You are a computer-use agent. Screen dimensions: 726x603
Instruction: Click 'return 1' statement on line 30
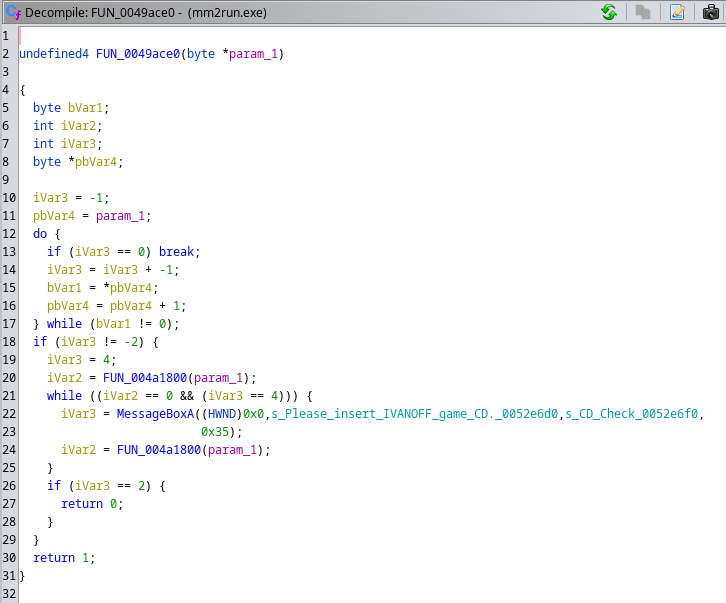click(x=64, y=558)
